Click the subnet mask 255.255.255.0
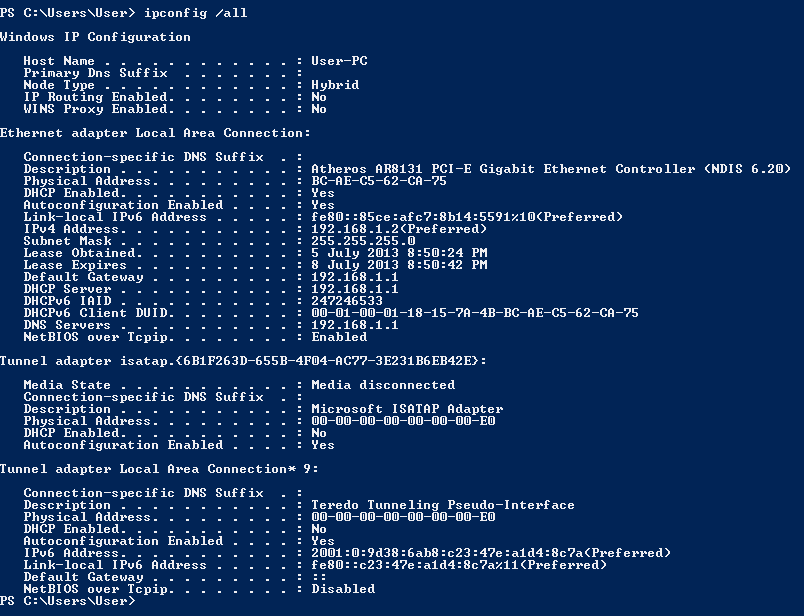This screenshot has height=616, width=804. (x=363, y=241)
